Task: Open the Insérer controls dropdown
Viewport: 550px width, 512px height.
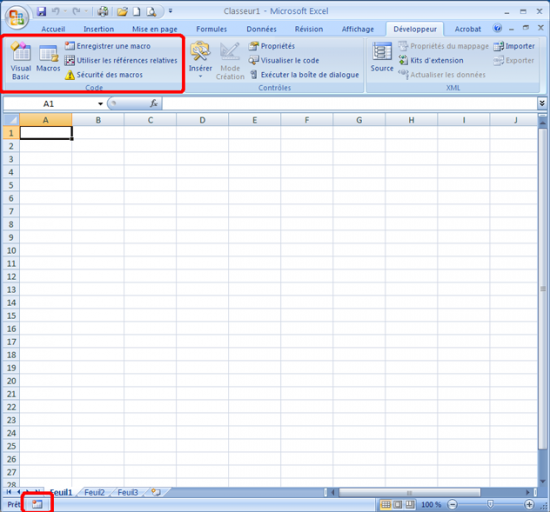Action: point(200,60)
